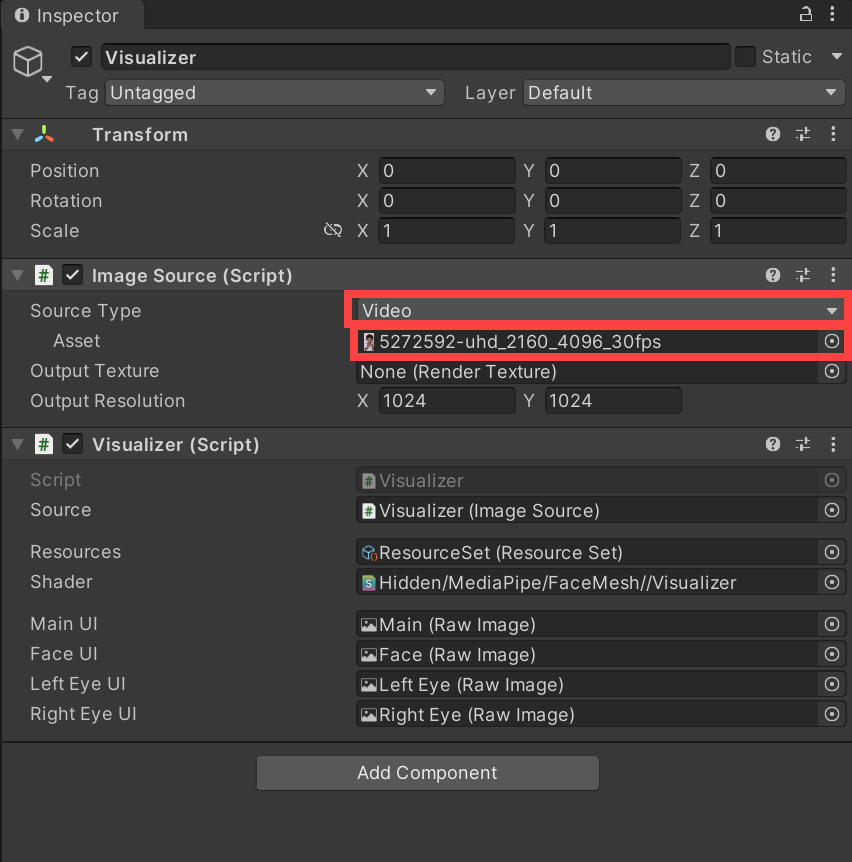Click object picker for Main UI
The image size is (852, 862).
832,625
